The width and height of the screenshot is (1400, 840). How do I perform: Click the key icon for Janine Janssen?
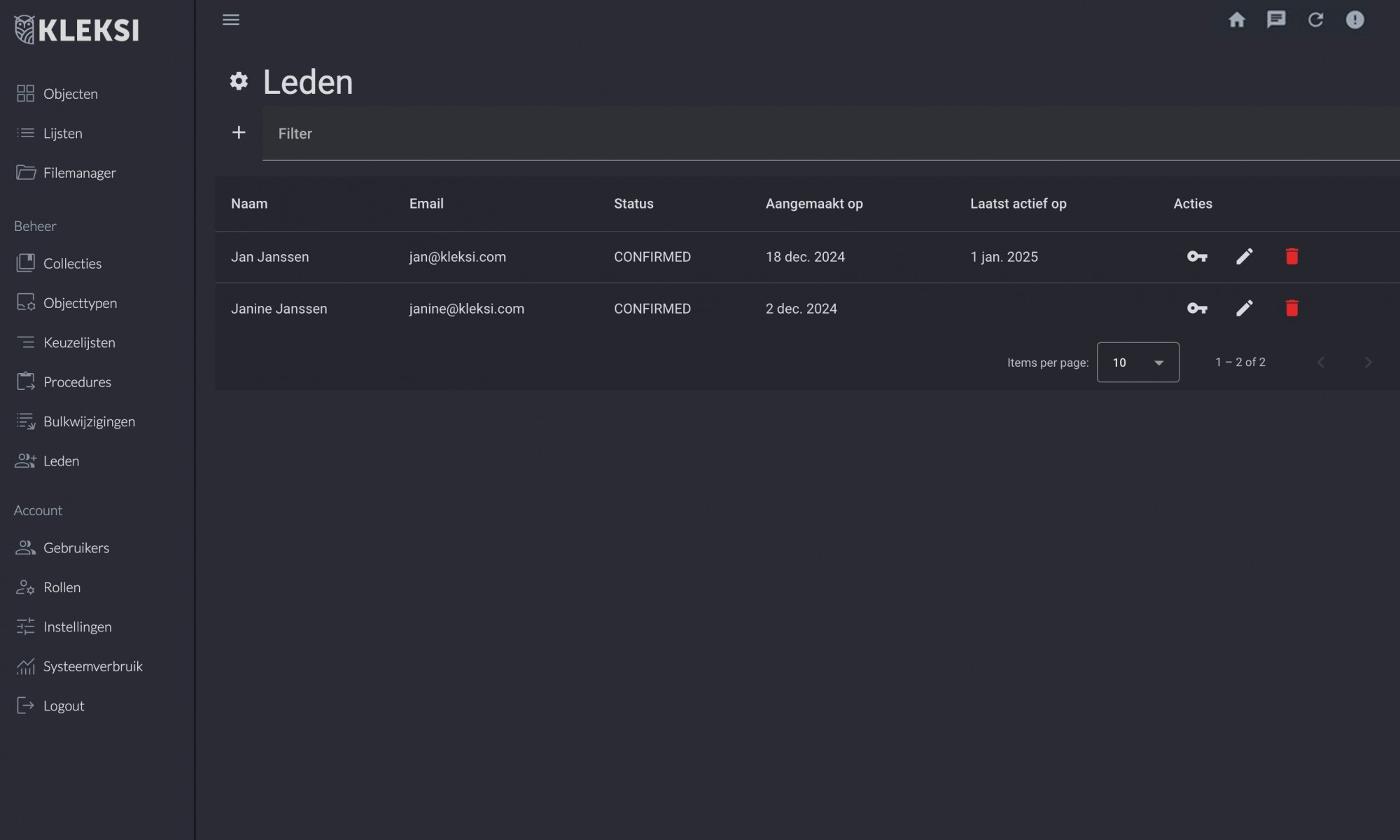pos(1197,309)
